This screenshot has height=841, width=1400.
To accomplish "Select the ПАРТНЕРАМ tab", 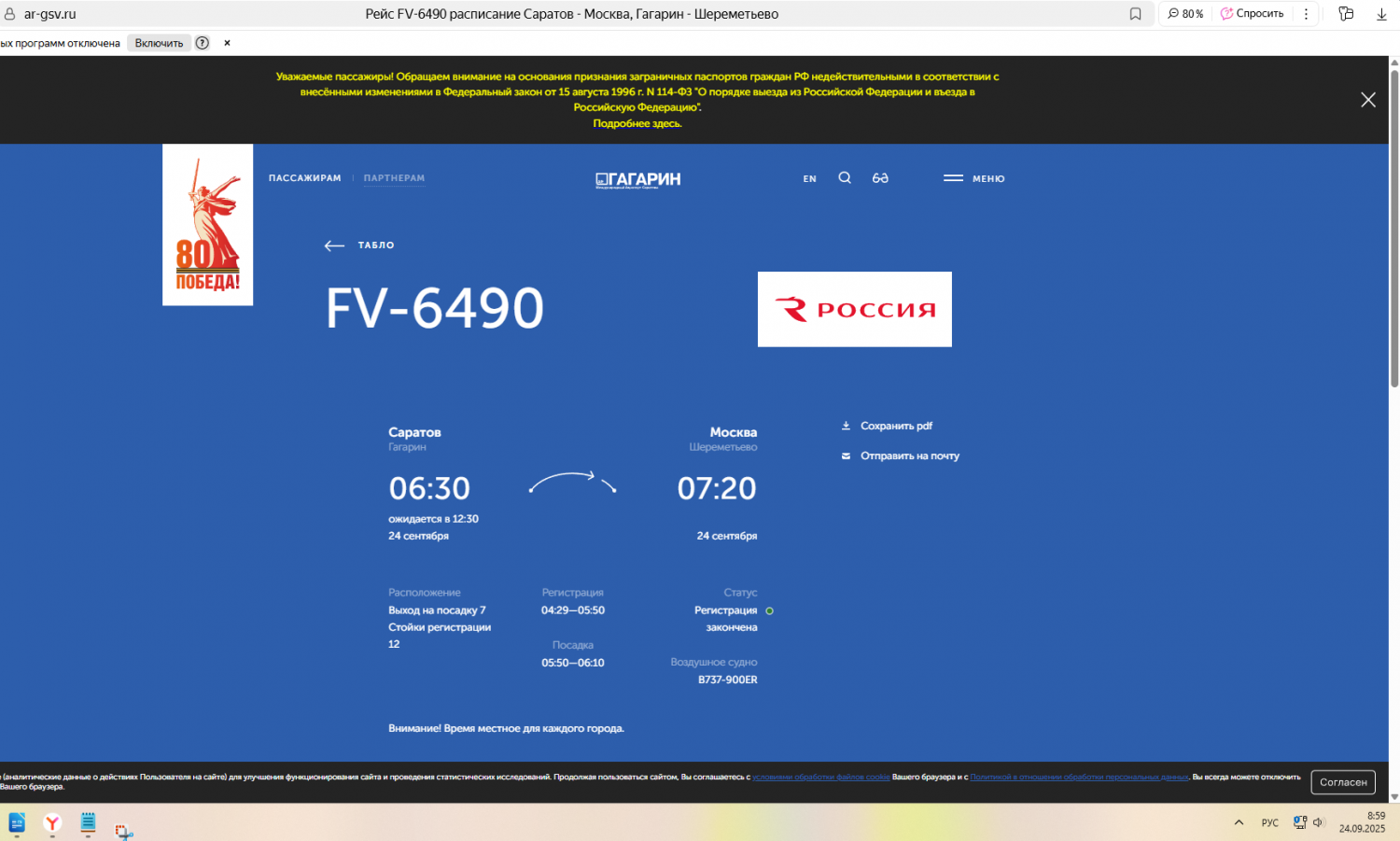I will click(x=394, y=178).
